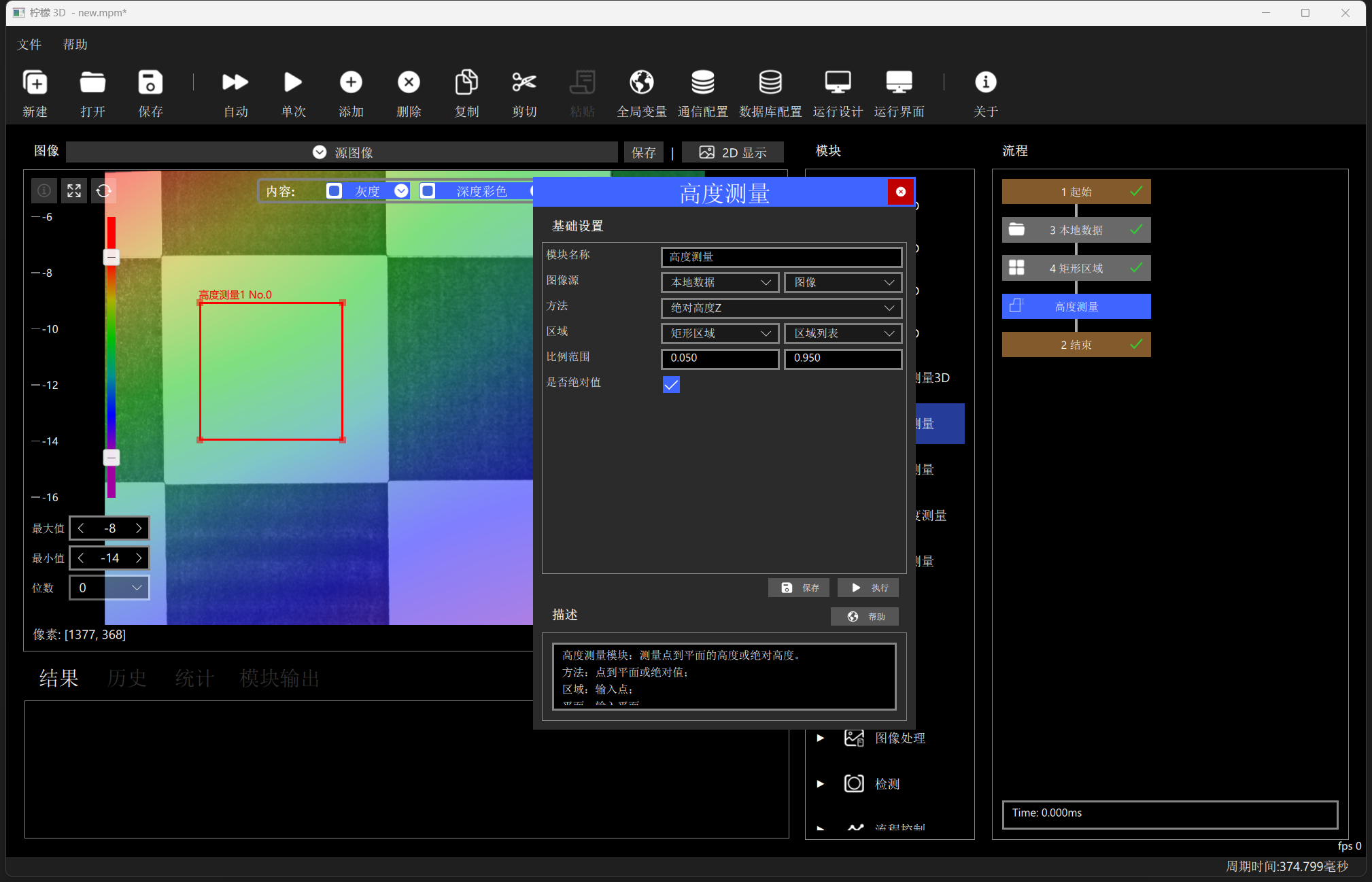Switch to the 结果 tab
This screenshot has width=1372, height=882.
coord(58,678)
